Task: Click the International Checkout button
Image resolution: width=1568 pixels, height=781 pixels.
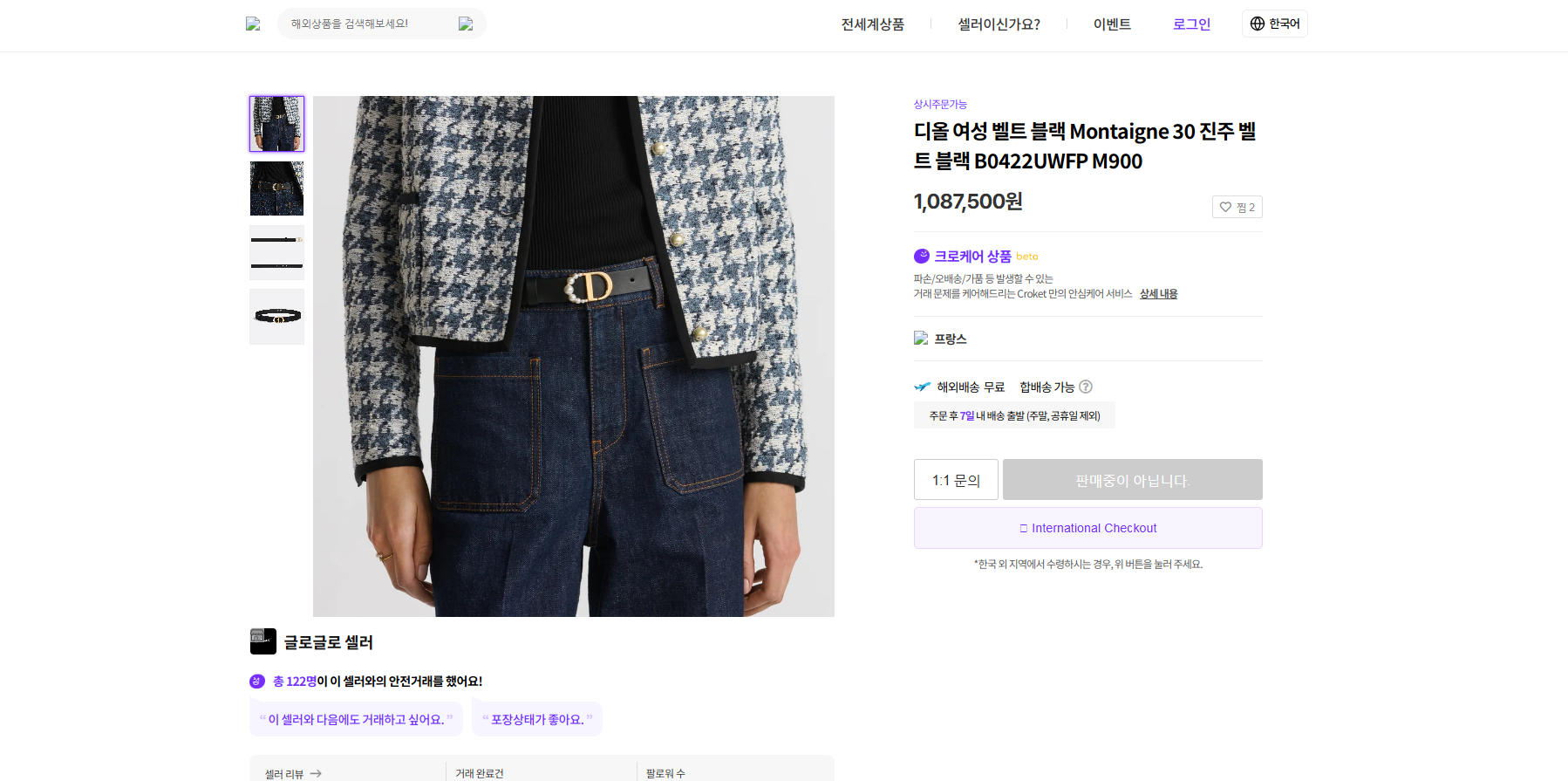Action: coord(1088,528)
